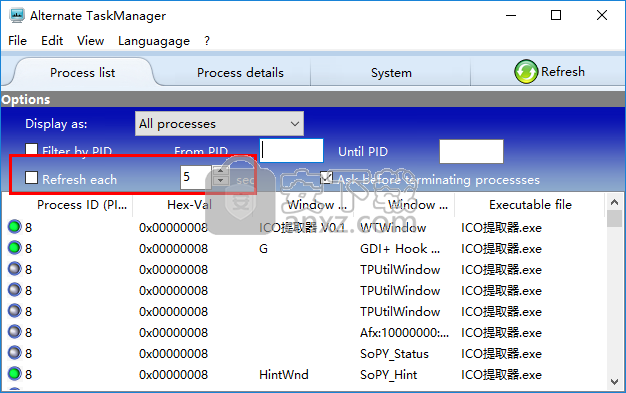Viewport: 626px width, 393px height.
Task: Enable the Filter by PID checkbox
Action: 32,149
